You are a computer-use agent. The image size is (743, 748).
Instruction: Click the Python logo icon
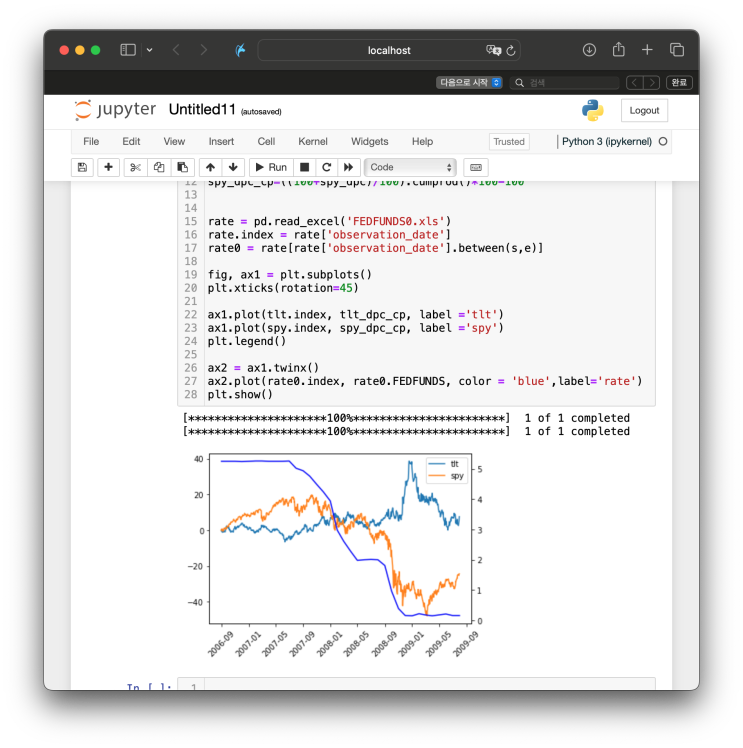[593, 110]
